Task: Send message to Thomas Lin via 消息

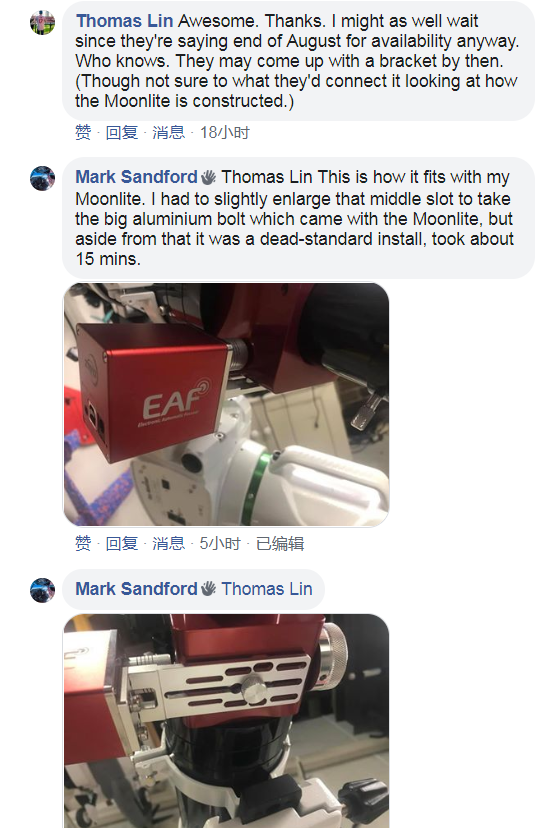Action: (x=168, y=132)
